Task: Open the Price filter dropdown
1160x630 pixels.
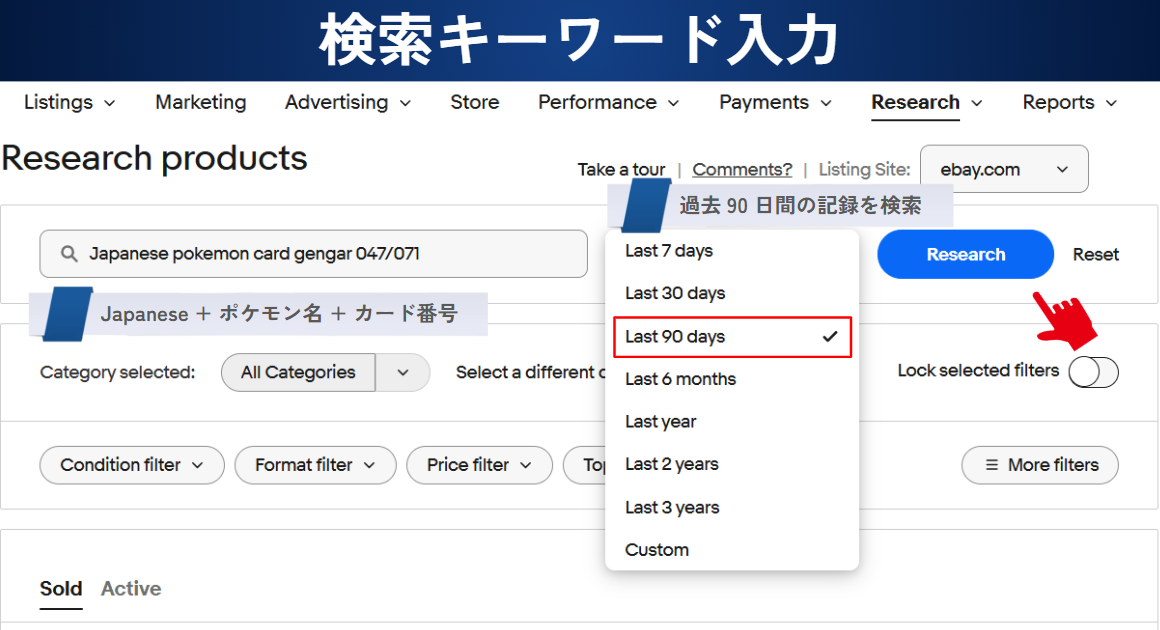Action: (x=479, y=465)
